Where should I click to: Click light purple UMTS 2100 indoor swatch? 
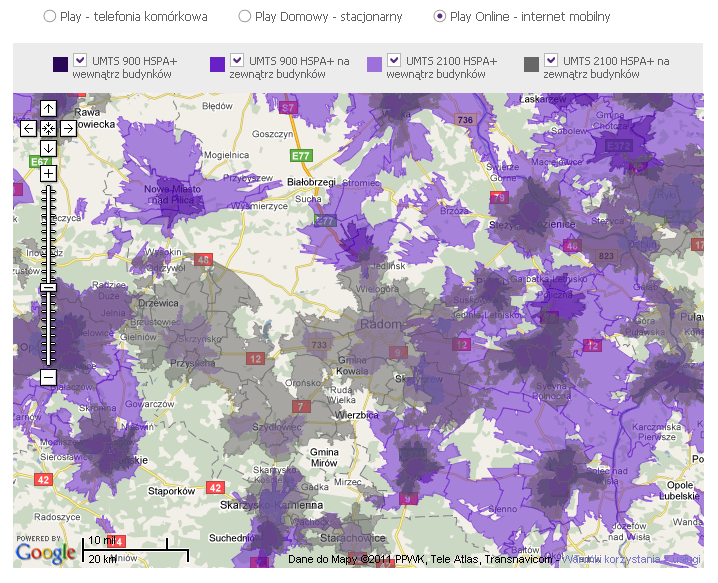[375, 65]
